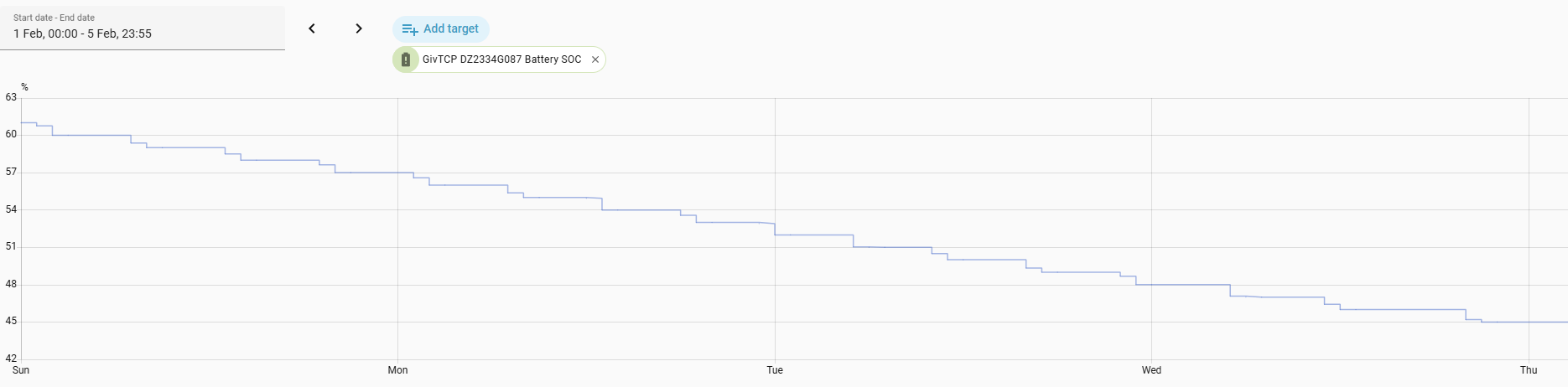Advance to the next date range
This screenshot has width=1568, height=387.
point(359,28)
